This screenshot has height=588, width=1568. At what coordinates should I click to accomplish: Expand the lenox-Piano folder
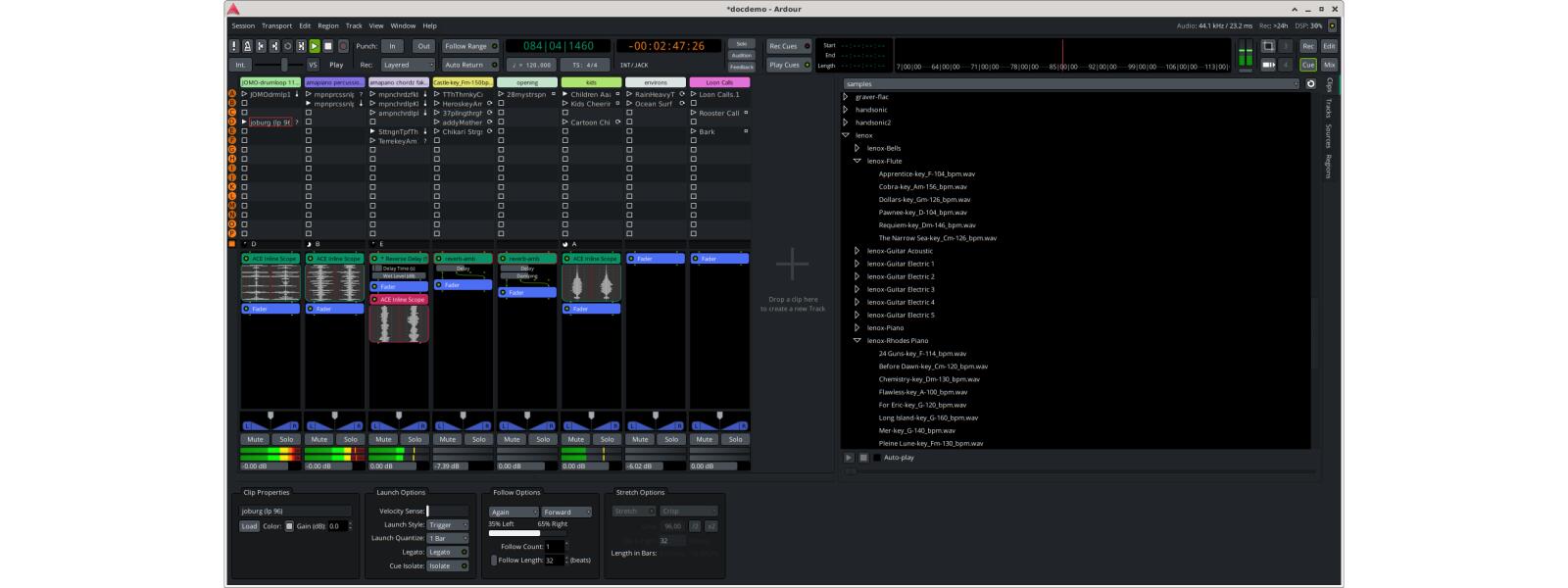(857, 328)
